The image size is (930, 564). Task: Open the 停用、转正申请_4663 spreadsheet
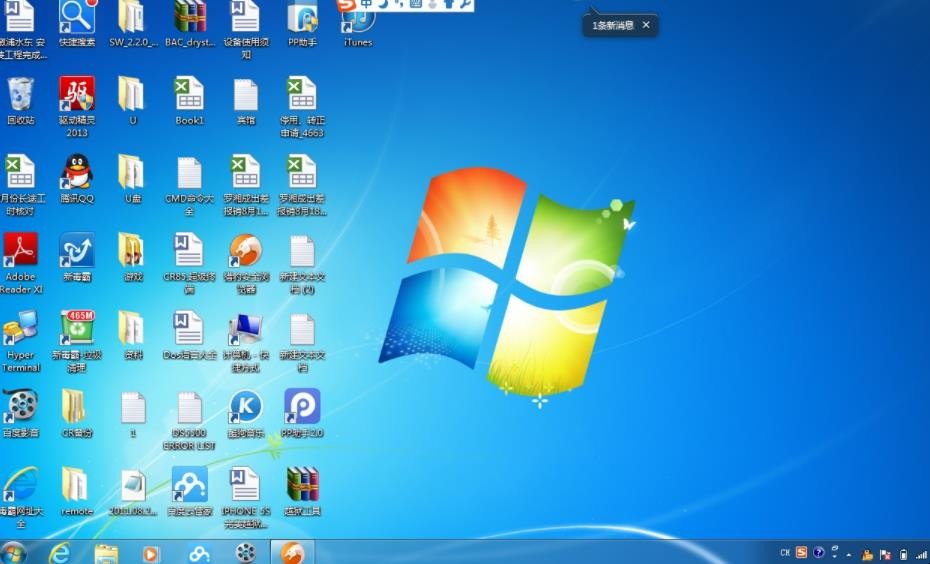point(302,107)
